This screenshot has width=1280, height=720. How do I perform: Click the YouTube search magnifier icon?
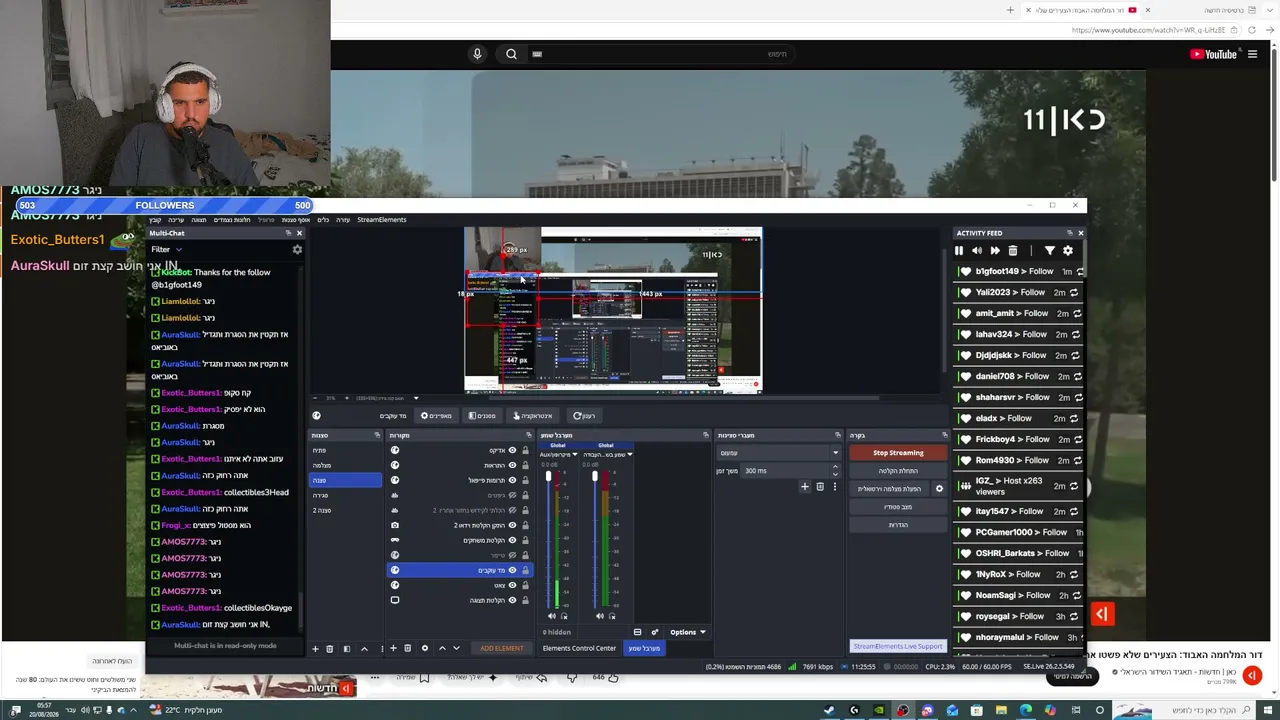tap(511, 54)
